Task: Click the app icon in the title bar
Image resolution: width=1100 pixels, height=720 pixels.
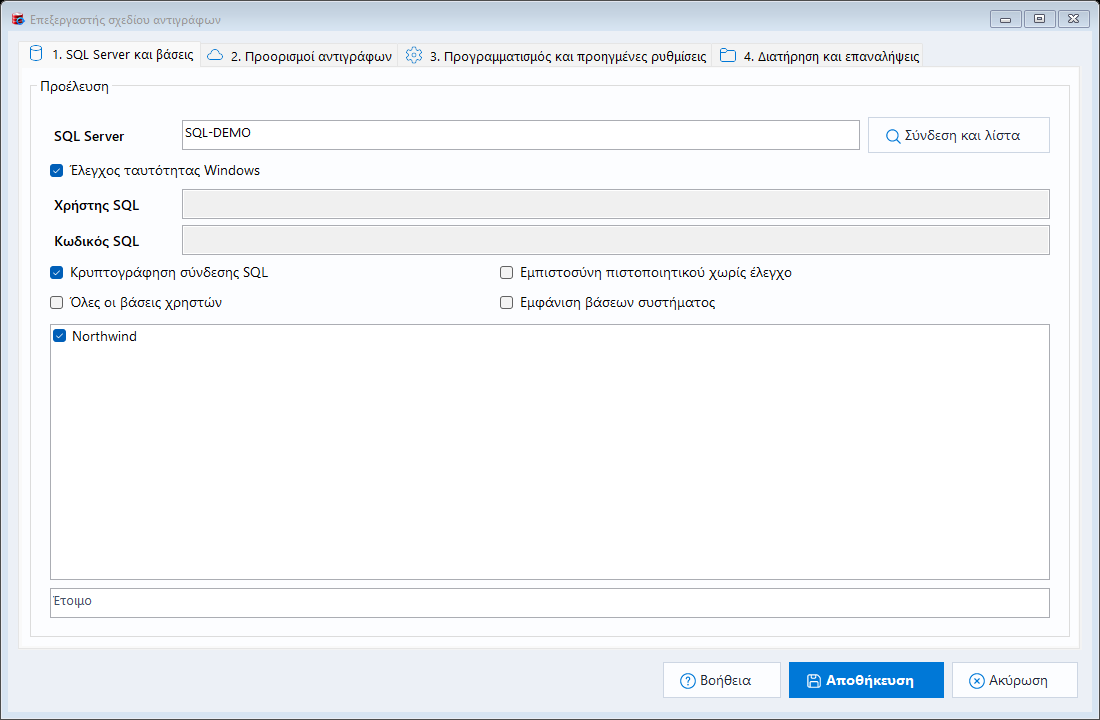Action: pos(18,19)
